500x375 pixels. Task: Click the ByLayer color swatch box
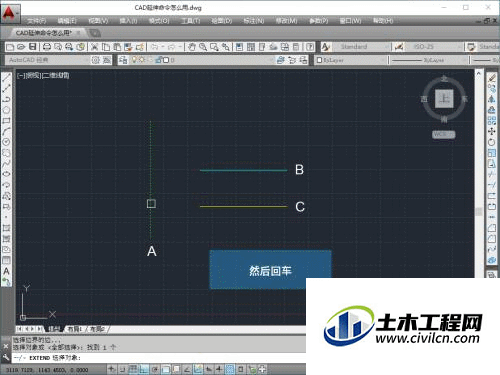click(x=319, y=60)
